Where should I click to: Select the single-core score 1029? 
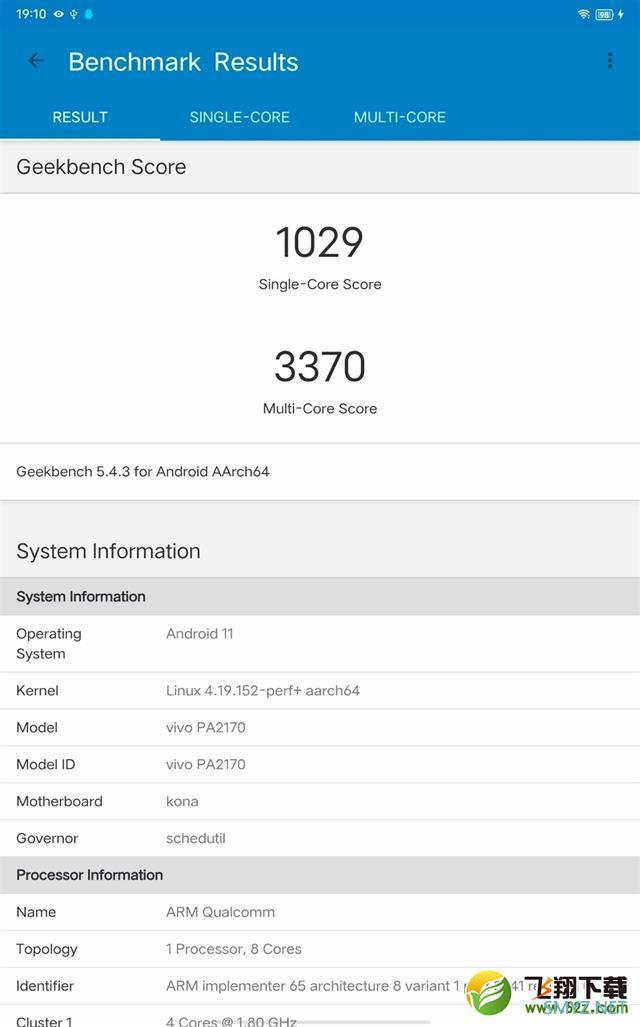[320, 242]
